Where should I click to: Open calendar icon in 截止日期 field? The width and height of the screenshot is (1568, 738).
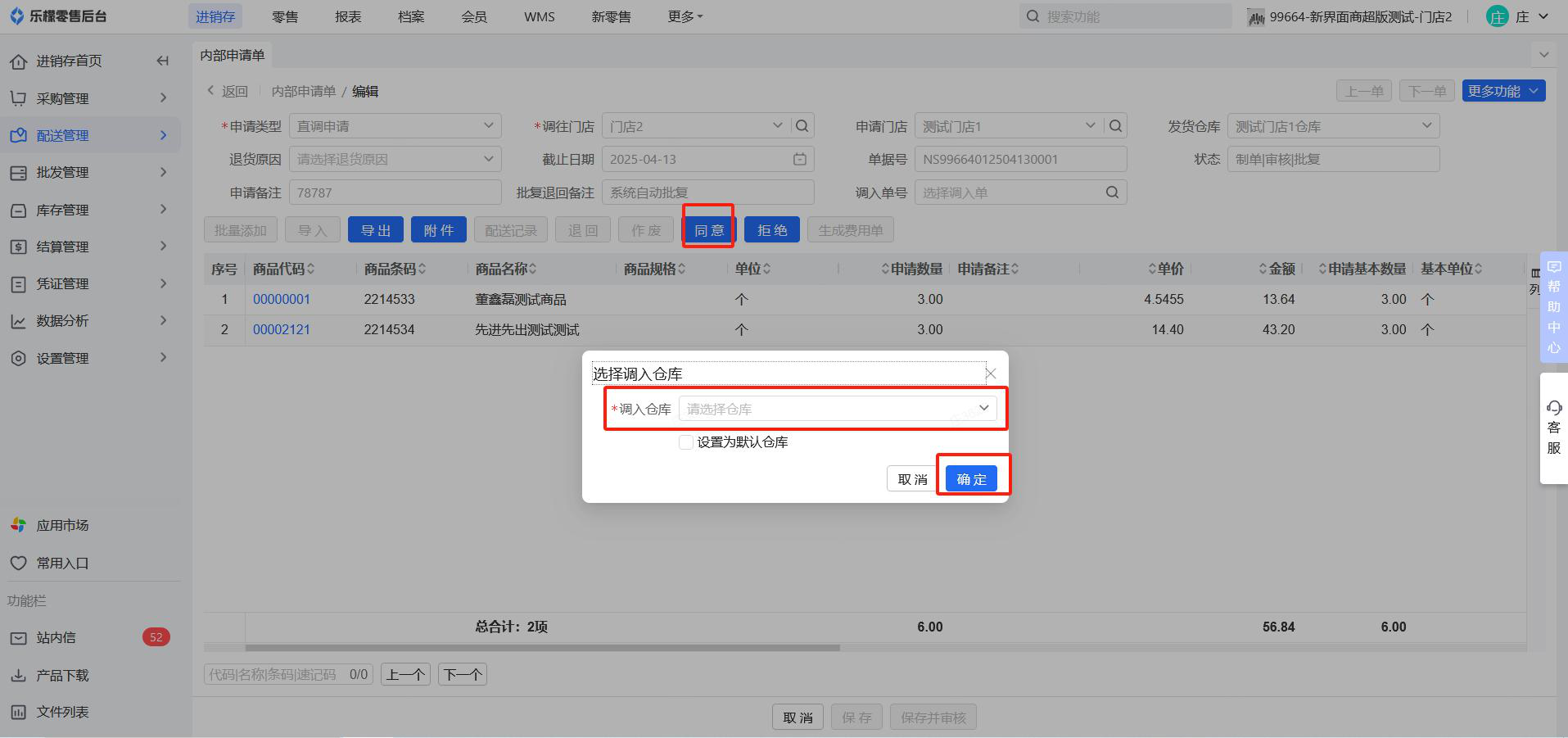(x=800, y=160)
